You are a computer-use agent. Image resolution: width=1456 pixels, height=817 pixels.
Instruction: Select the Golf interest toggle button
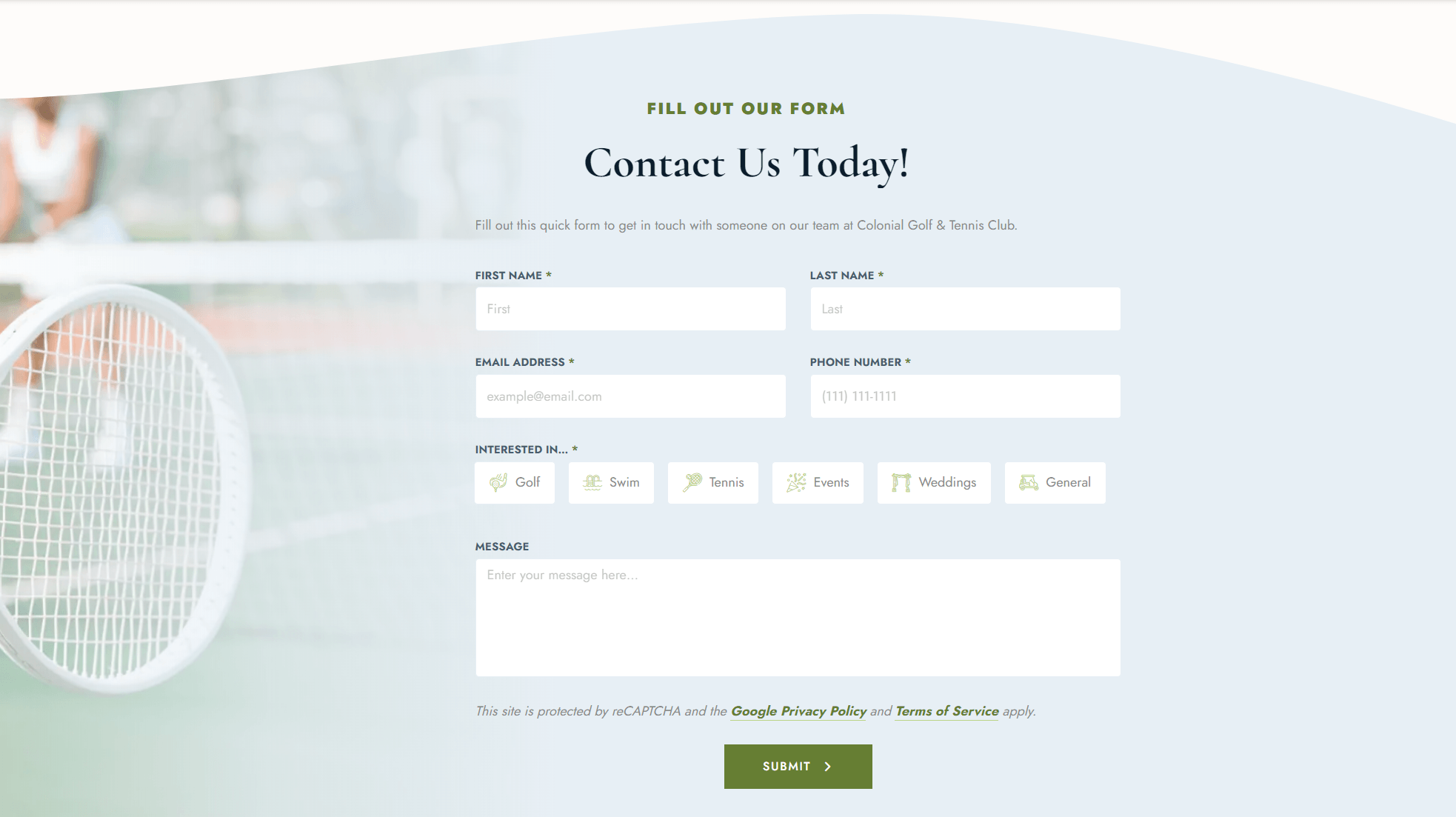pyautogui.click(x=514, y=482)
